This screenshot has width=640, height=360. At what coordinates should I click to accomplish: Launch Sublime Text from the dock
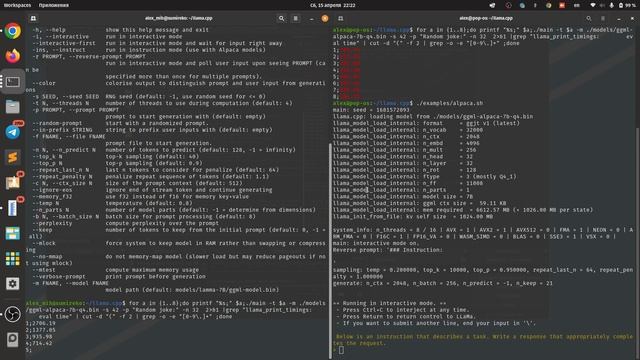point(13,157)
